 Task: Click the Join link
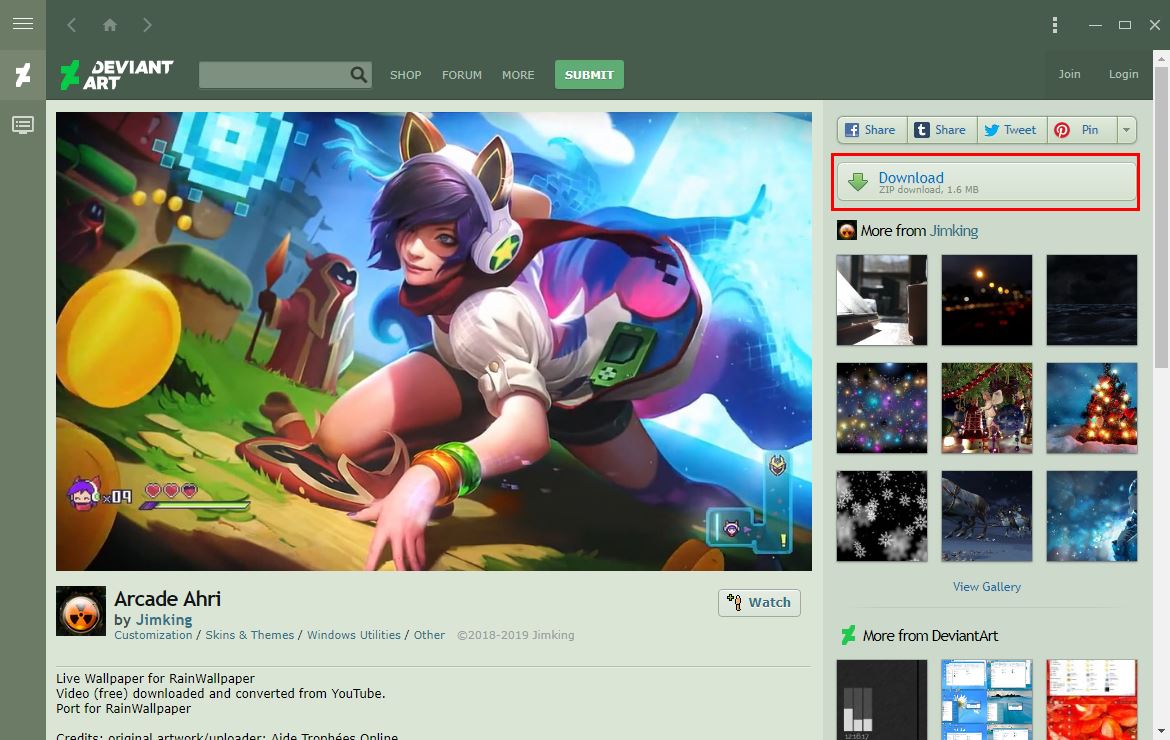click(1069, 74)
